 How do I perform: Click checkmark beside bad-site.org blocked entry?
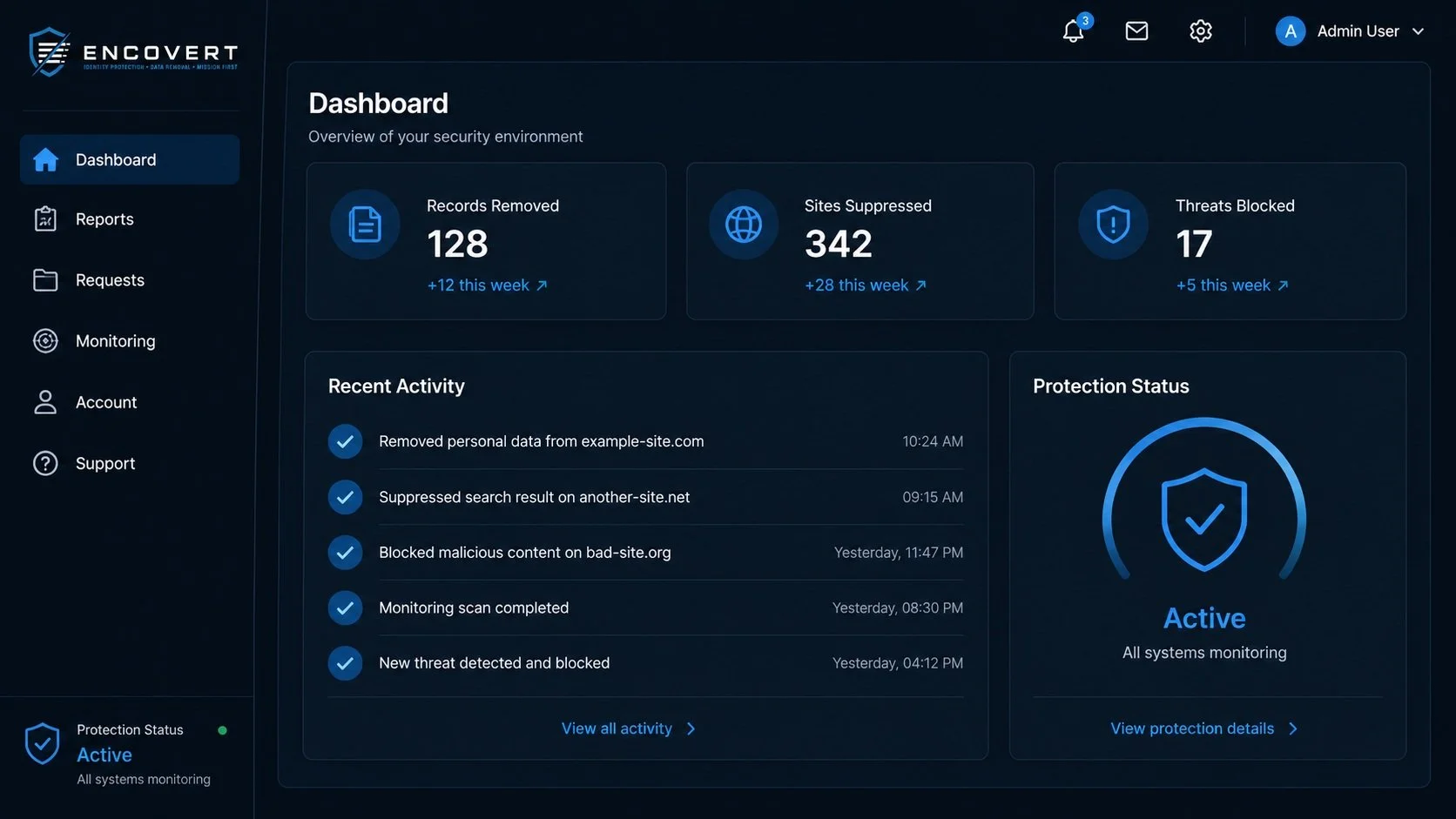click(x=345, y=553)
